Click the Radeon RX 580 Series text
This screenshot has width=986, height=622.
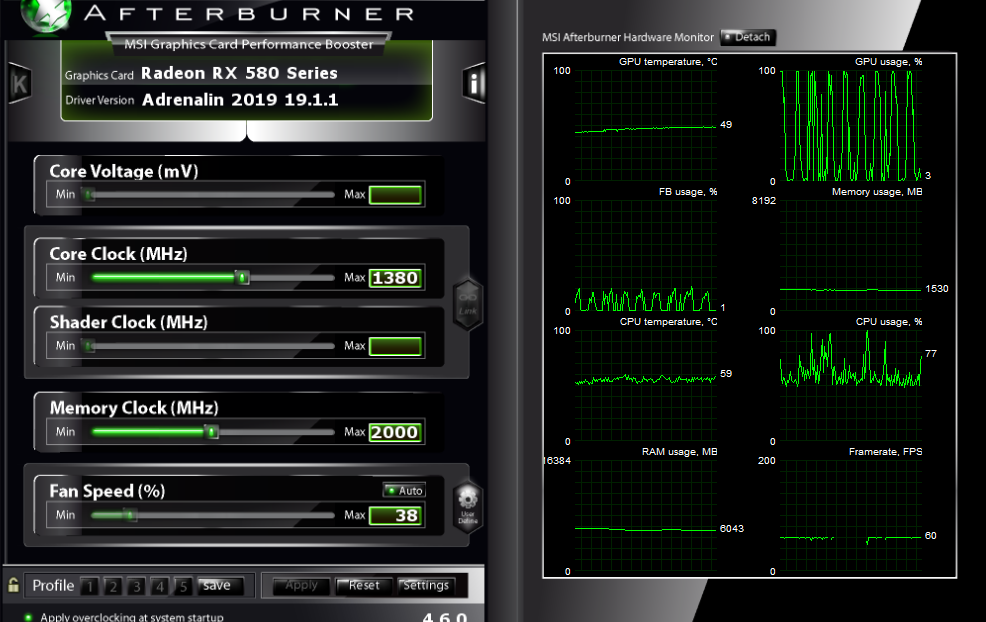[239, 74]
